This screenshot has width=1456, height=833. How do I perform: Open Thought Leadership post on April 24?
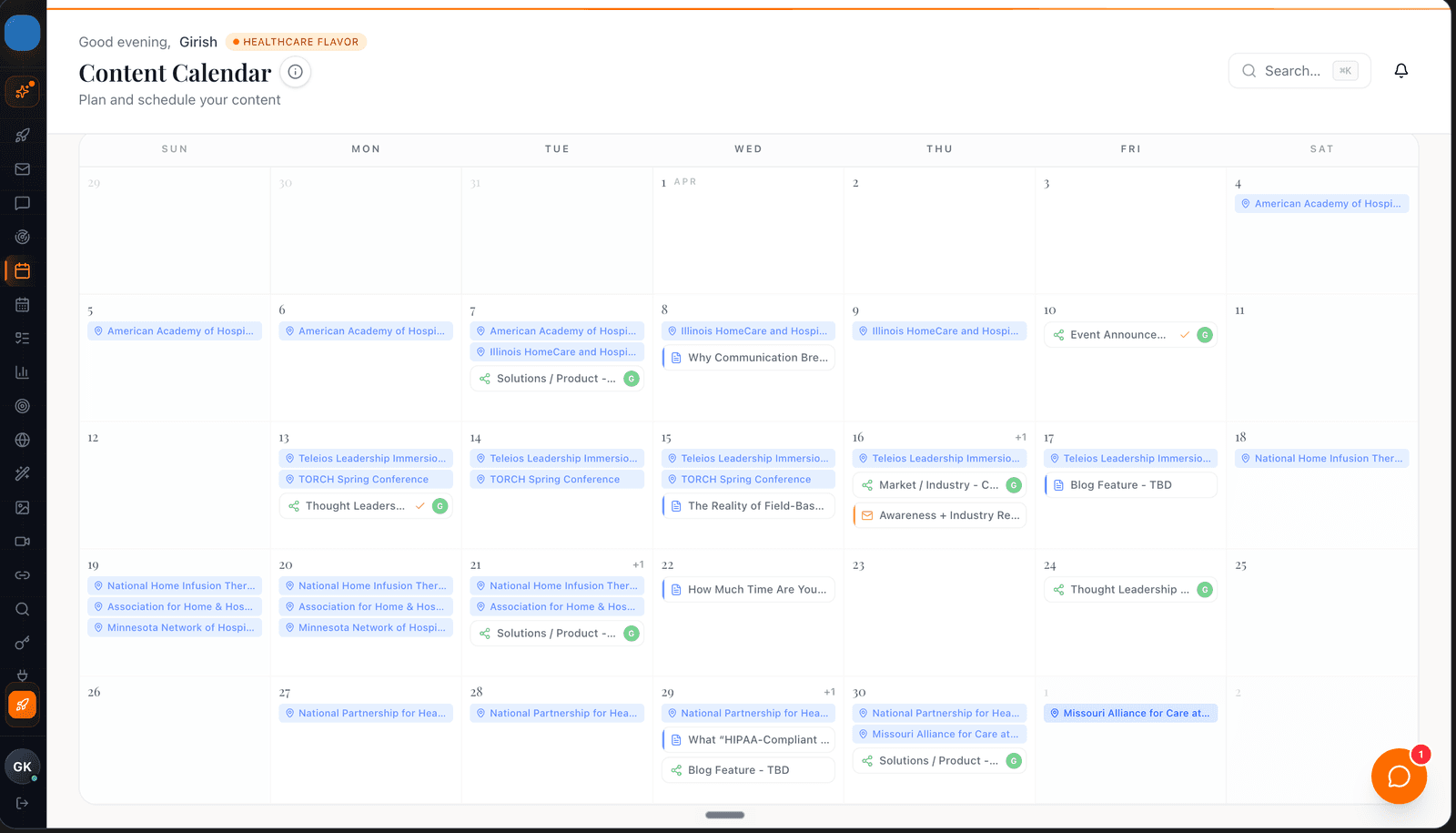pos(1130,590)
